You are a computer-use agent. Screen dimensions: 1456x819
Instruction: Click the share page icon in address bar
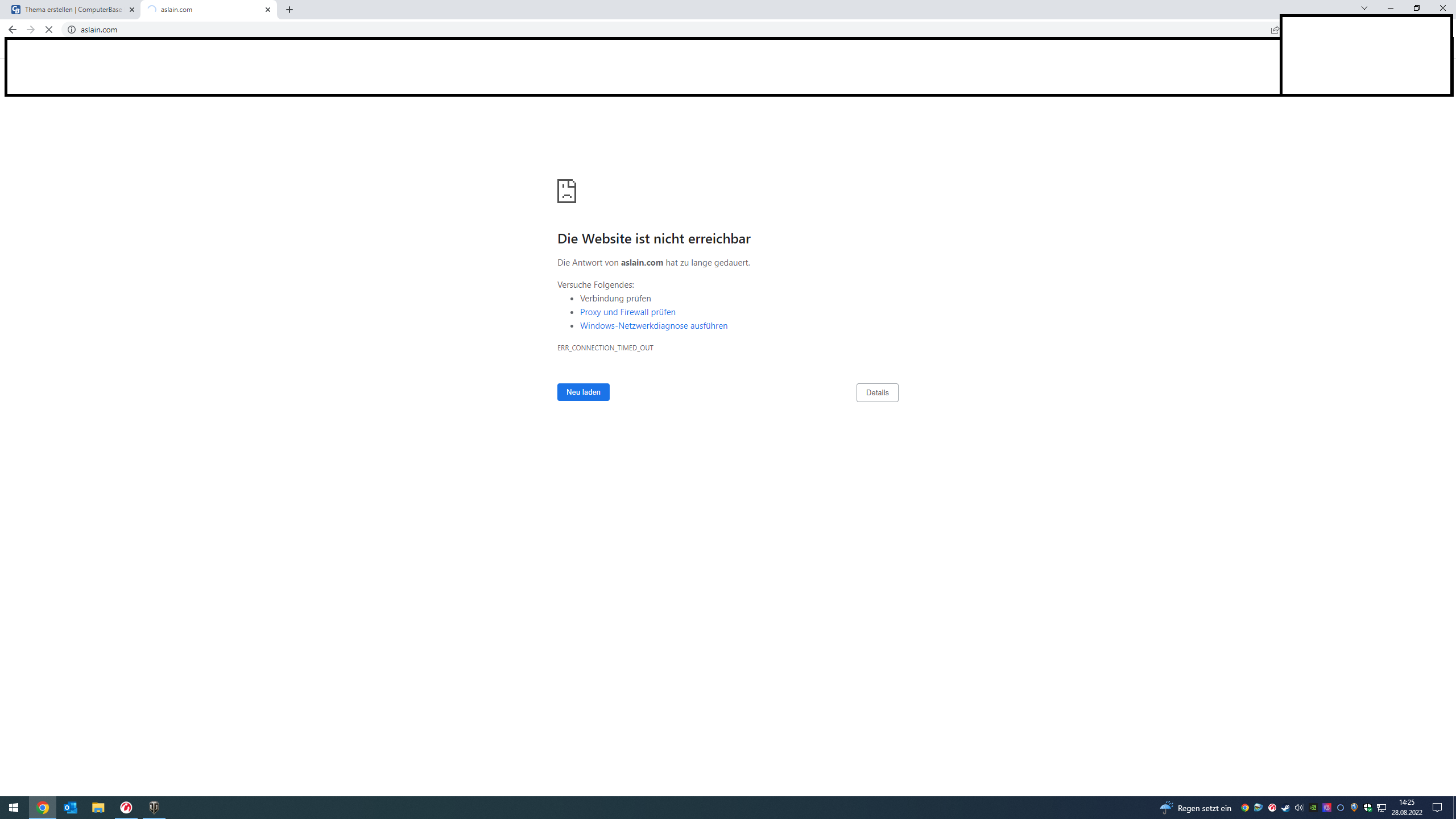point(1275,30)
